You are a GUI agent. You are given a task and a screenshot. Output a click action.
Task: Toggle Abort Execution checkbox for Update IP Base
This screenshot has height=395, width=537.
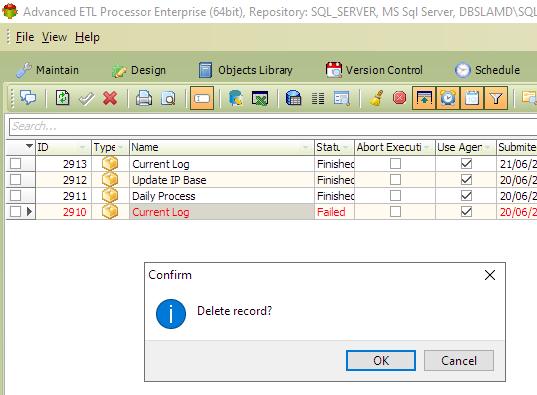[395, 180]
